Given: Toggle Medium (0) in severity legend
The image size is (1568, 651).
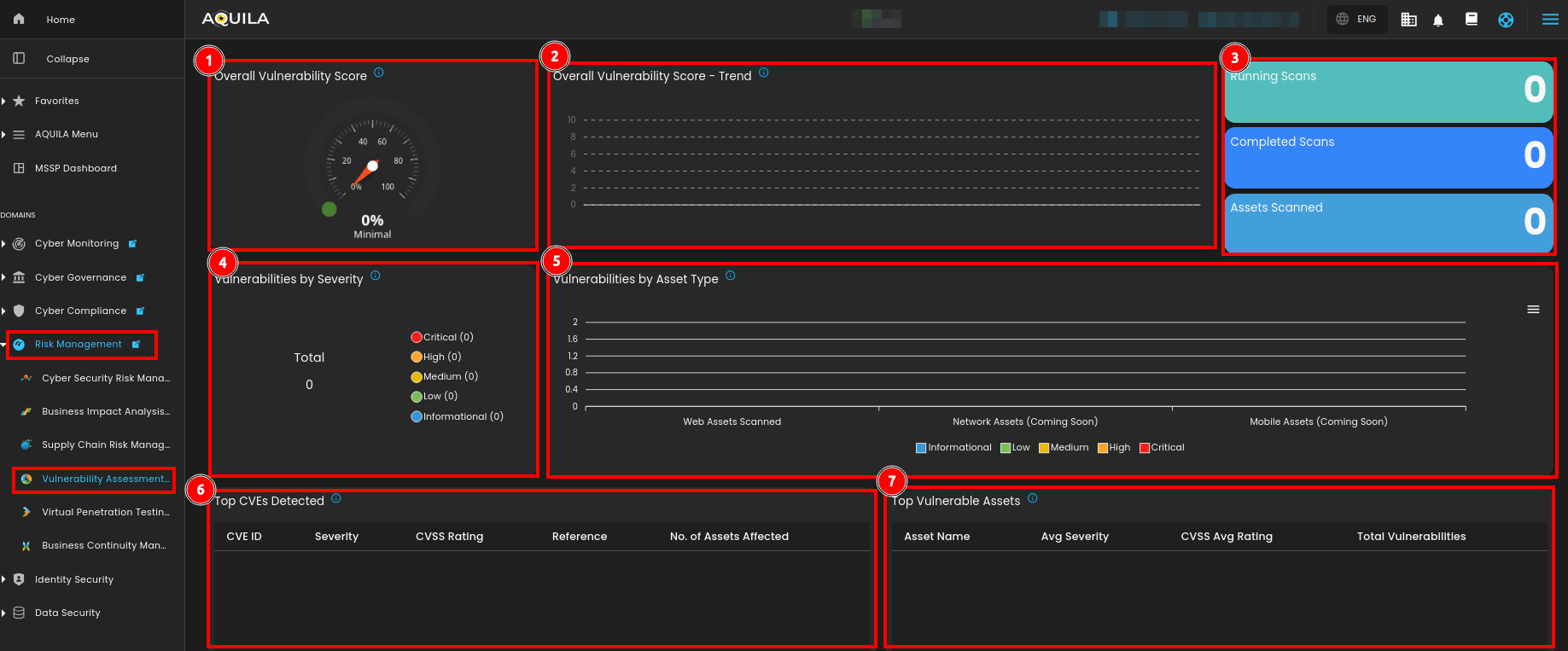Looking at the screenshot, I should tap(444, 376).
